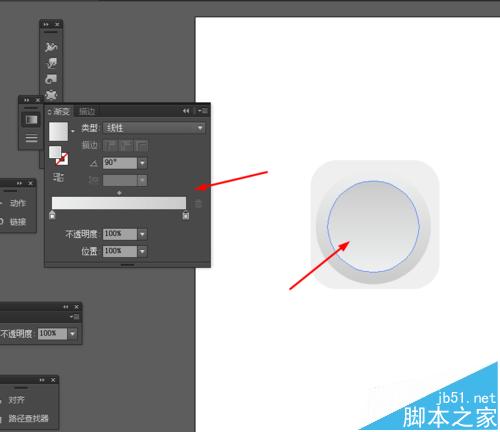Click the 不透明度 field in Gradient panel
The height and width of the screenshot is (432, 500).
(x=120, y=234)
